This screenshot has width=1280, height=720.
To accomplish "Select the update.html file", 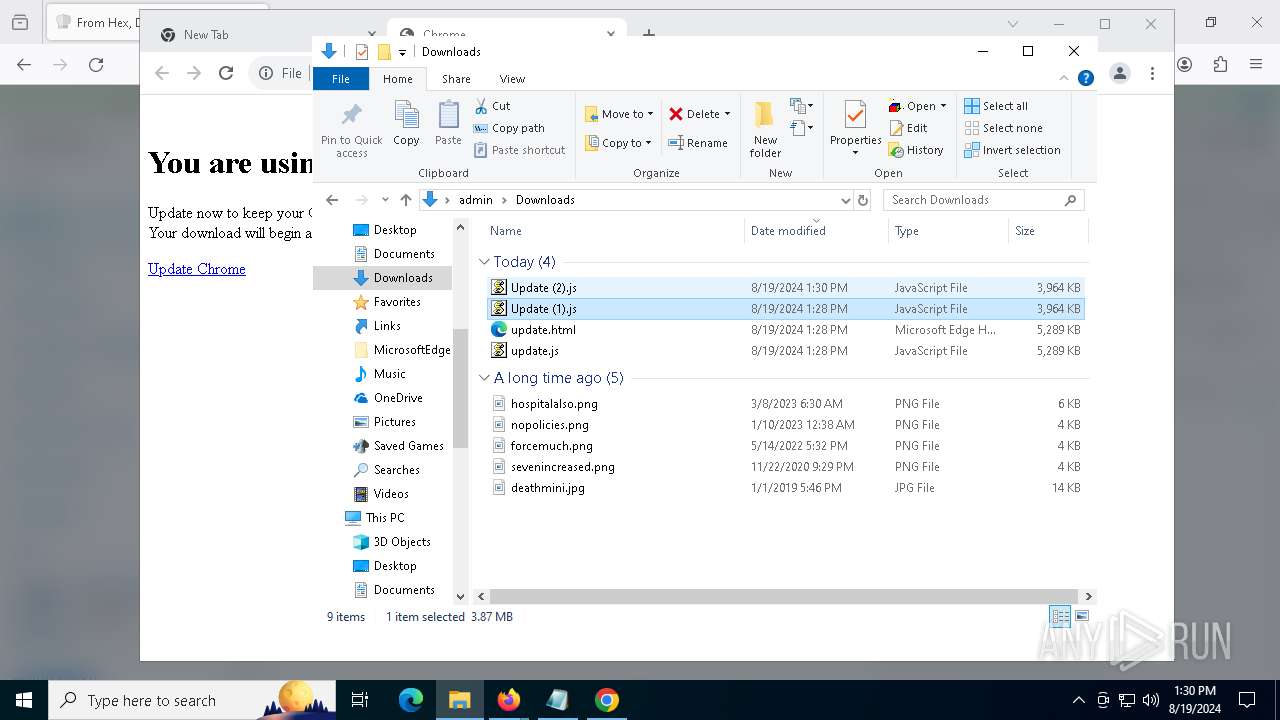I will tap(785, 330).
